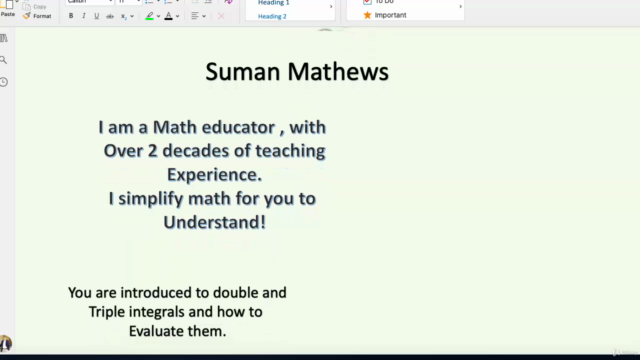The image size is (640, 360).
Task: Toggle bold formatting
Action: 71,16
